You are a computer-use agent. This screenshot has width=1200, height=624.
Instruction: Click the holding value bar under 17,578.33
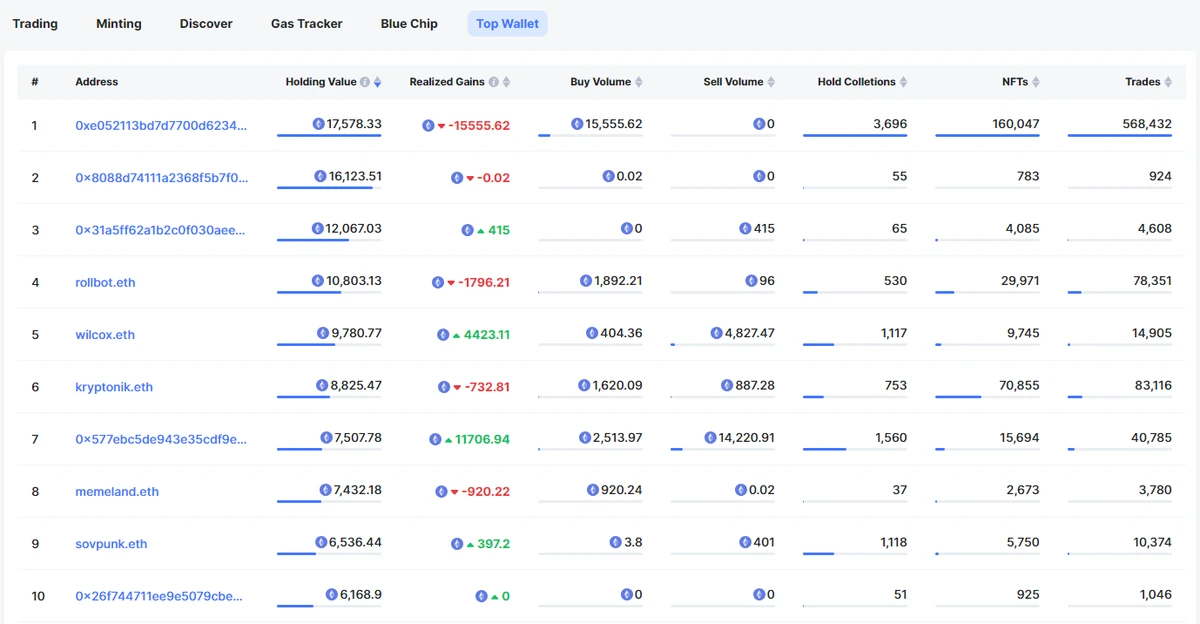(x=329, y=135)
